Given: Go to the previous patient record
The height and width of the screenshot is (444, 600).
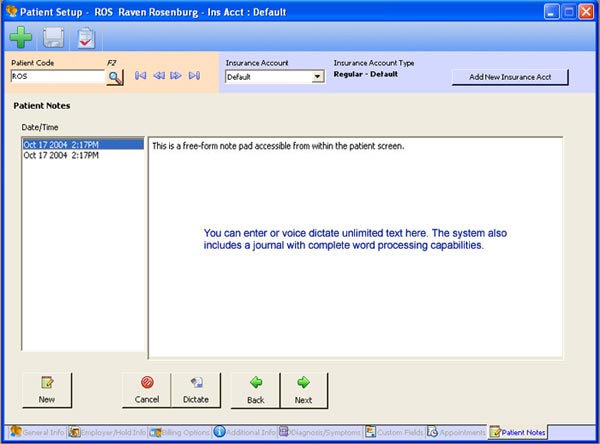Looking at the screenshot, I should [158, 76].
